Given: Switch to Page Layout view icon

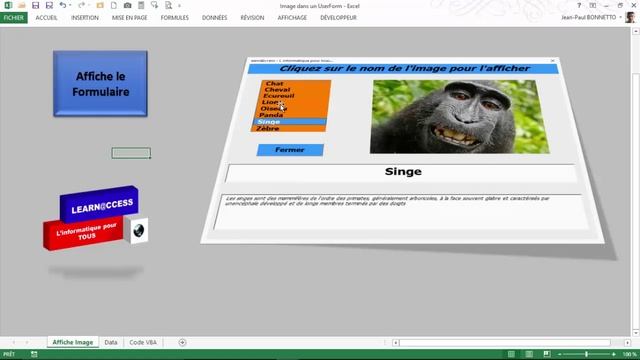Looking at the screenshot, I should [x=529, y=354].
